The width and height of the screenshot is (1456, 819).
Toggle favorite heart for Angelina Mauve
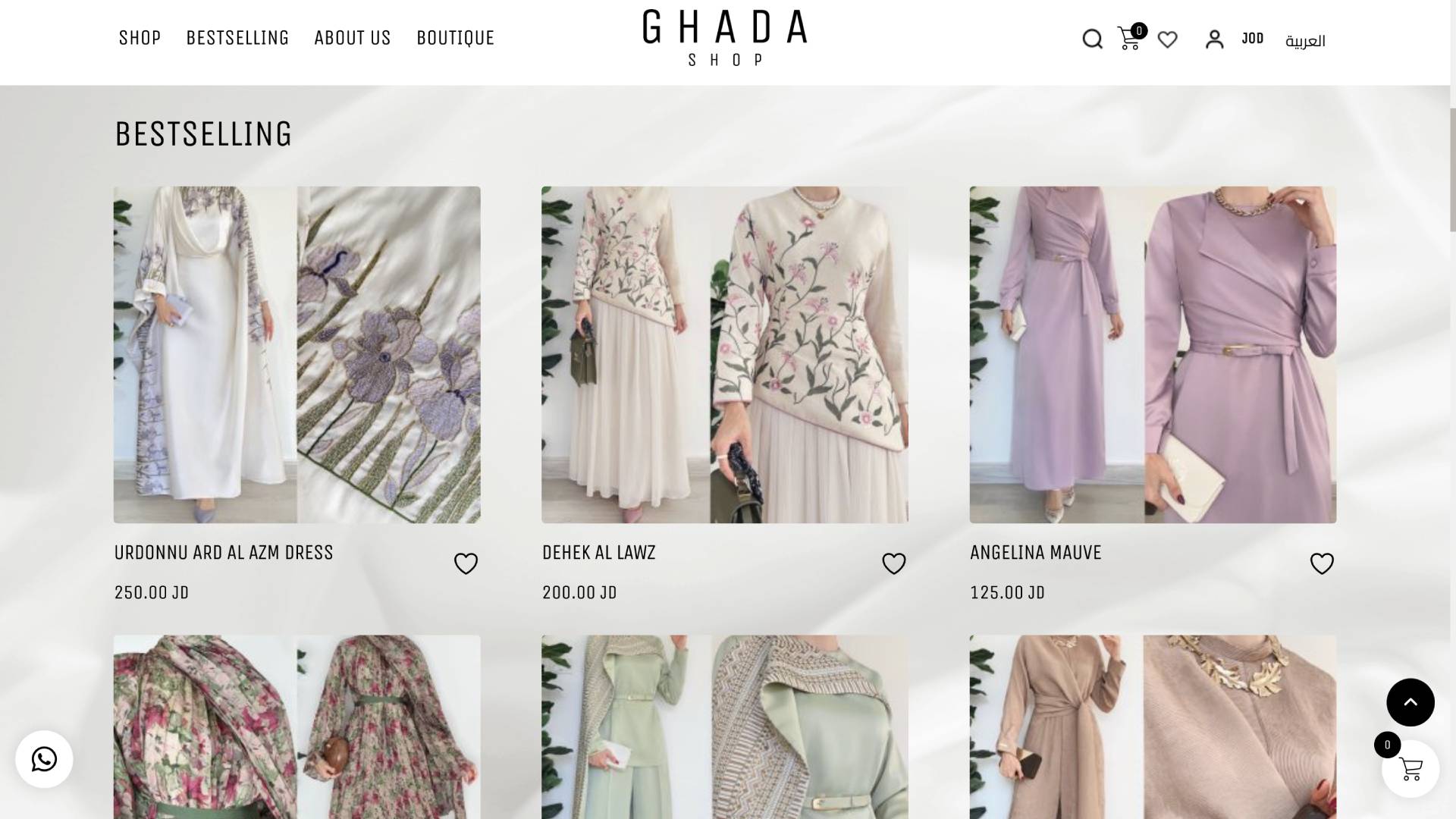click(x=1322, y=563)
